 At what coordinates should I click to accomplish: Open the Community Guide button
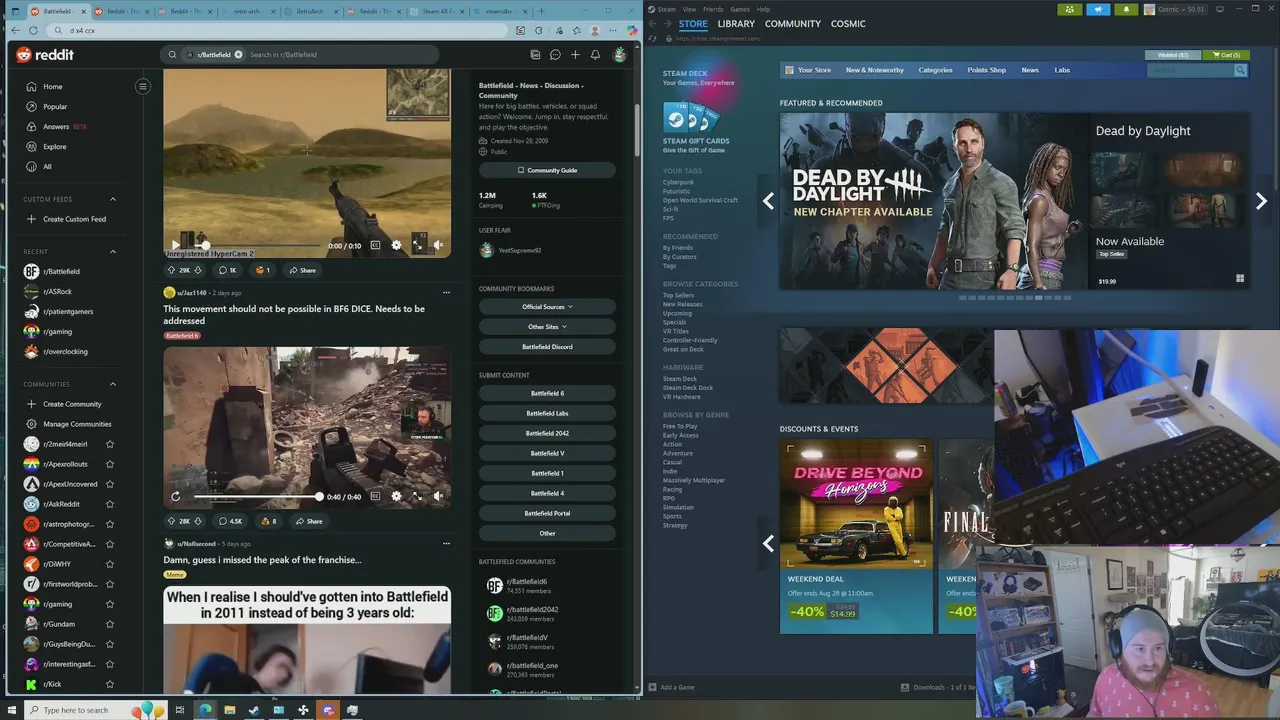[x=547, y=170]
